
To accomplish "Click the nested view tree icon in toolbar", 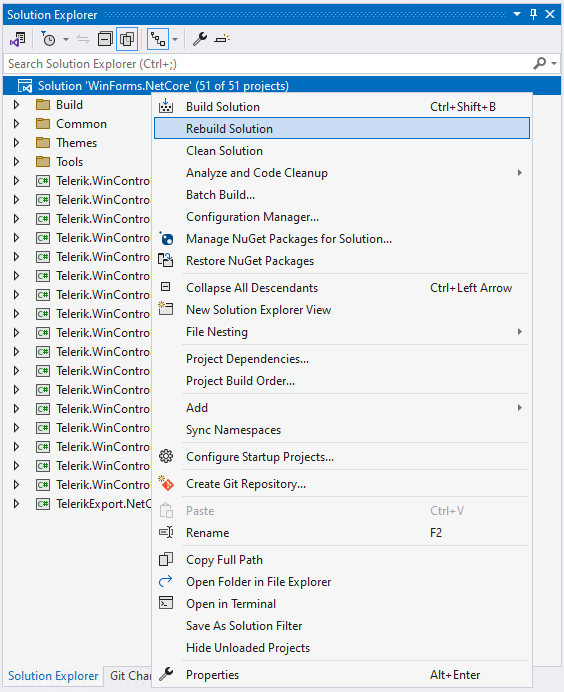I will pyautogui.click(x=158, y=39).
